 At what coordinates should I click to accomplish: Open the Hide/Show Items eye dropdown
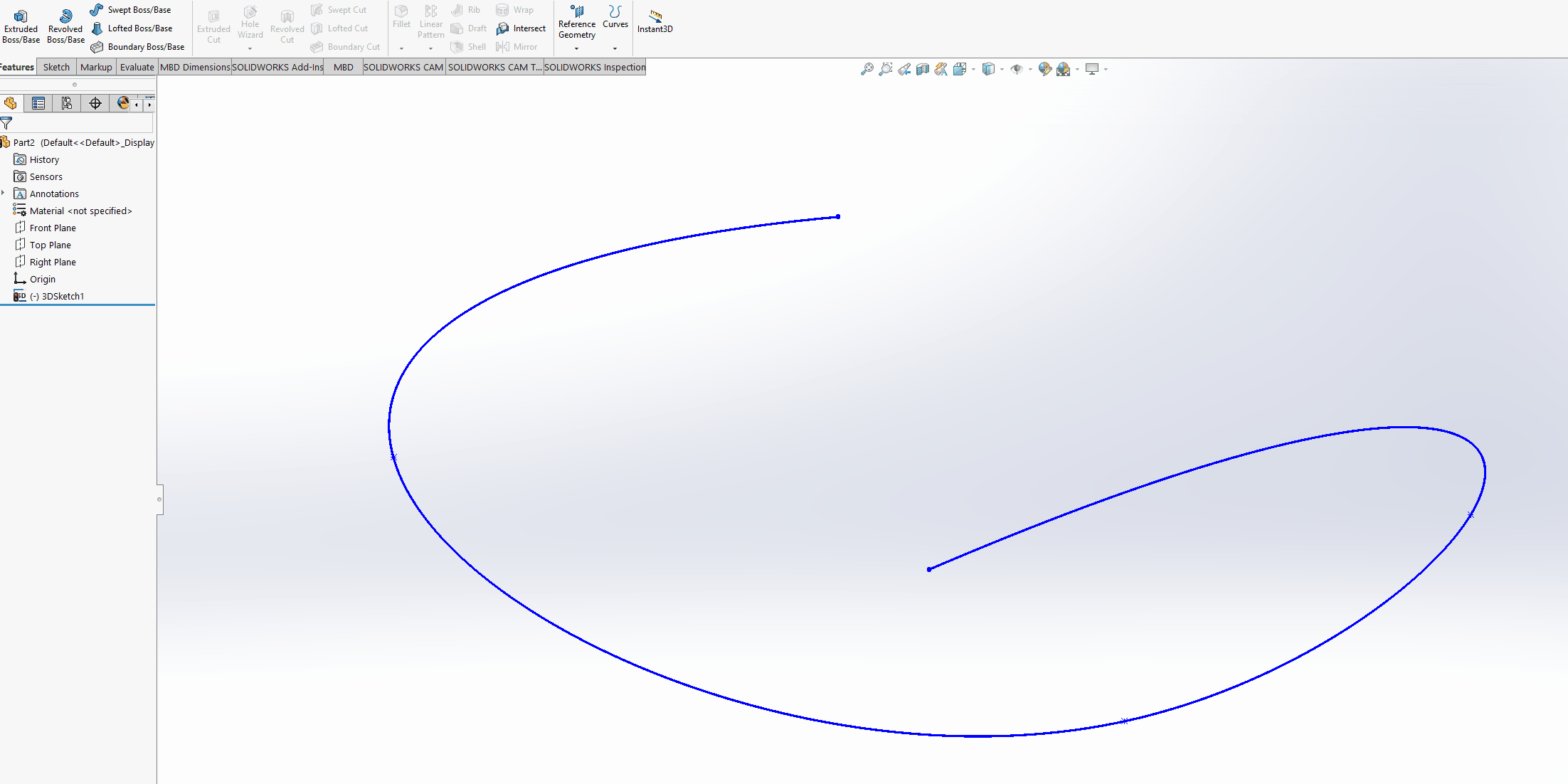pos(1030,70)
